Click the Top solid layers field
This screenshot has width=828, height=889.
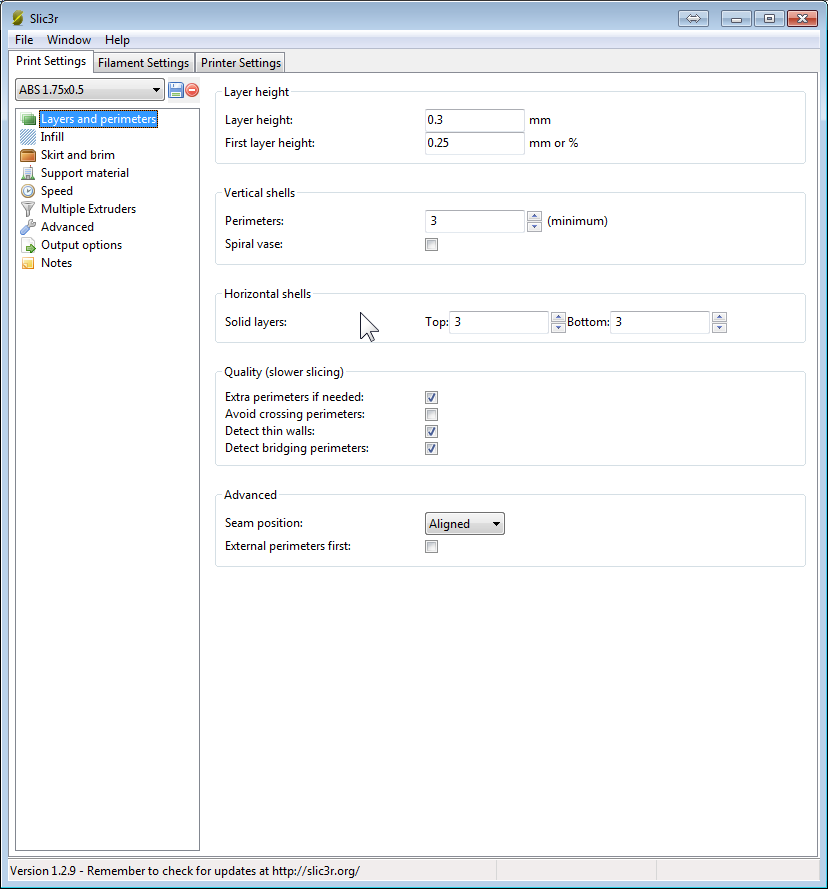point(499,322)
